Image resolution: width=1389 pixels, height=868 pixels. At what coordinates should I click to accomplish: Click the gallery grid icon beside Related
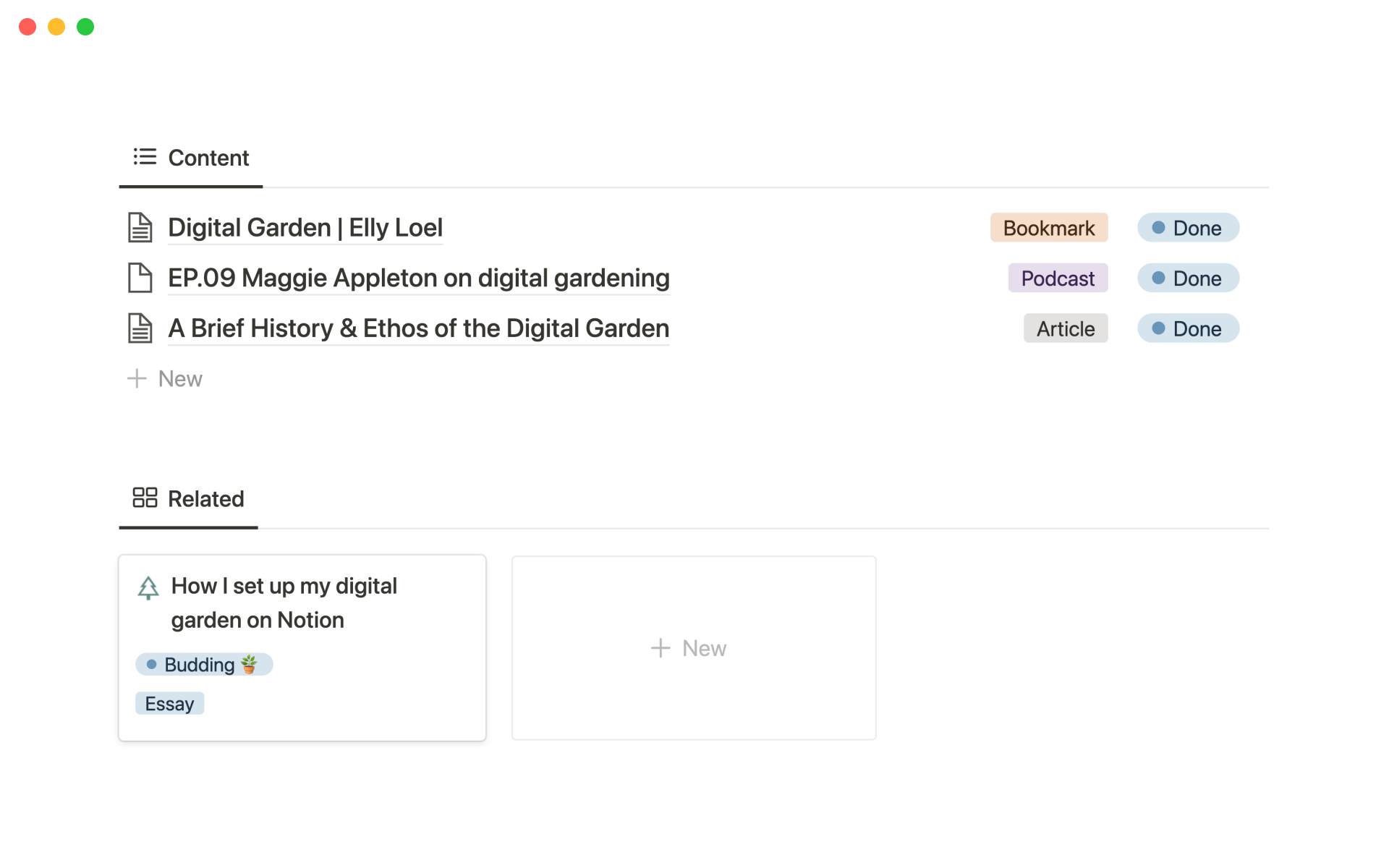pos(145,498)
